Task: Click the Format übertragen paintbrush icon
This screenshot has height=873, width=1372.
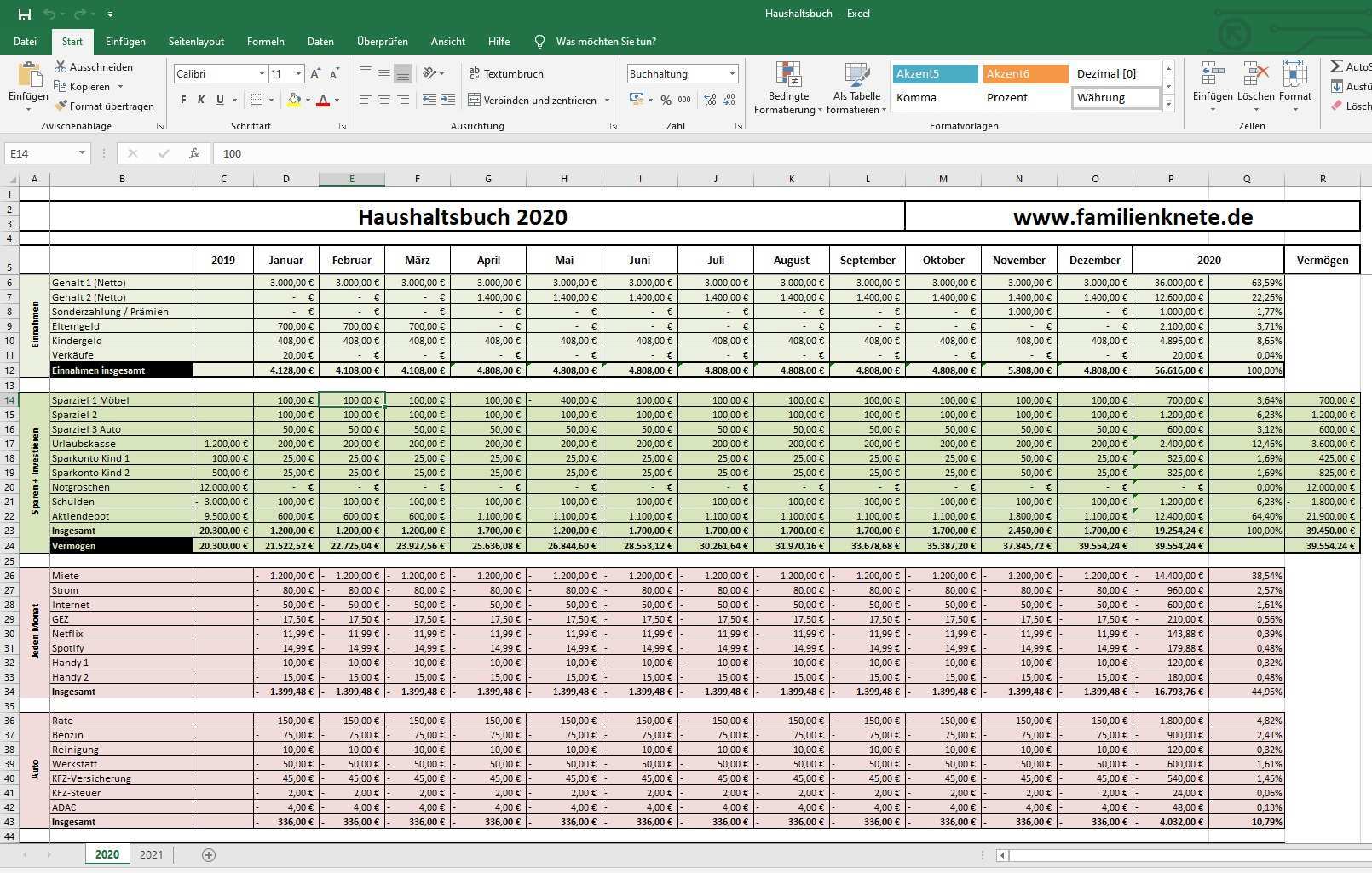Action: (61, 106)
